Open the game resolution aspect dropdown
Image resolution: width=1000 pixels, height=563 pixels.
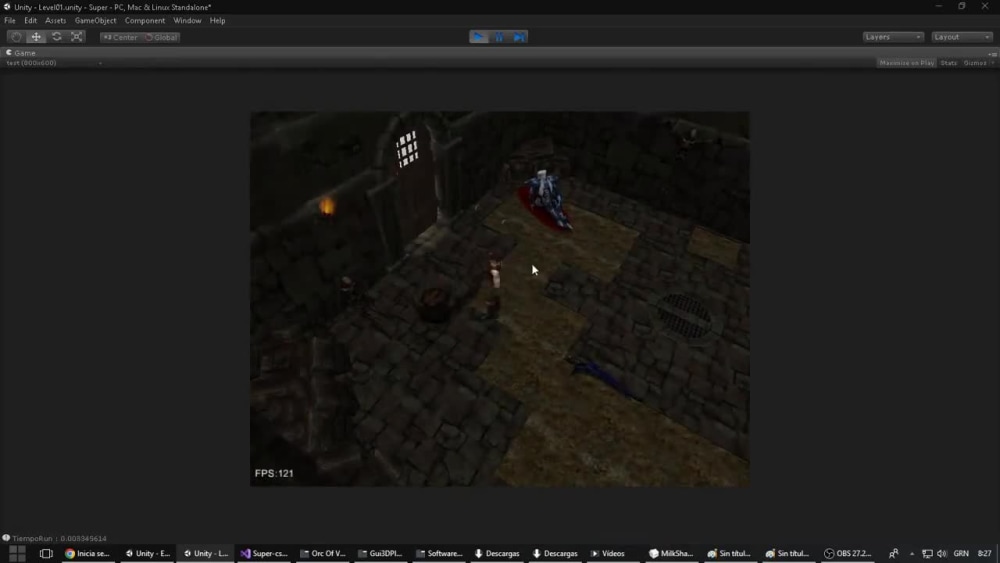click(x=54, y=63)
